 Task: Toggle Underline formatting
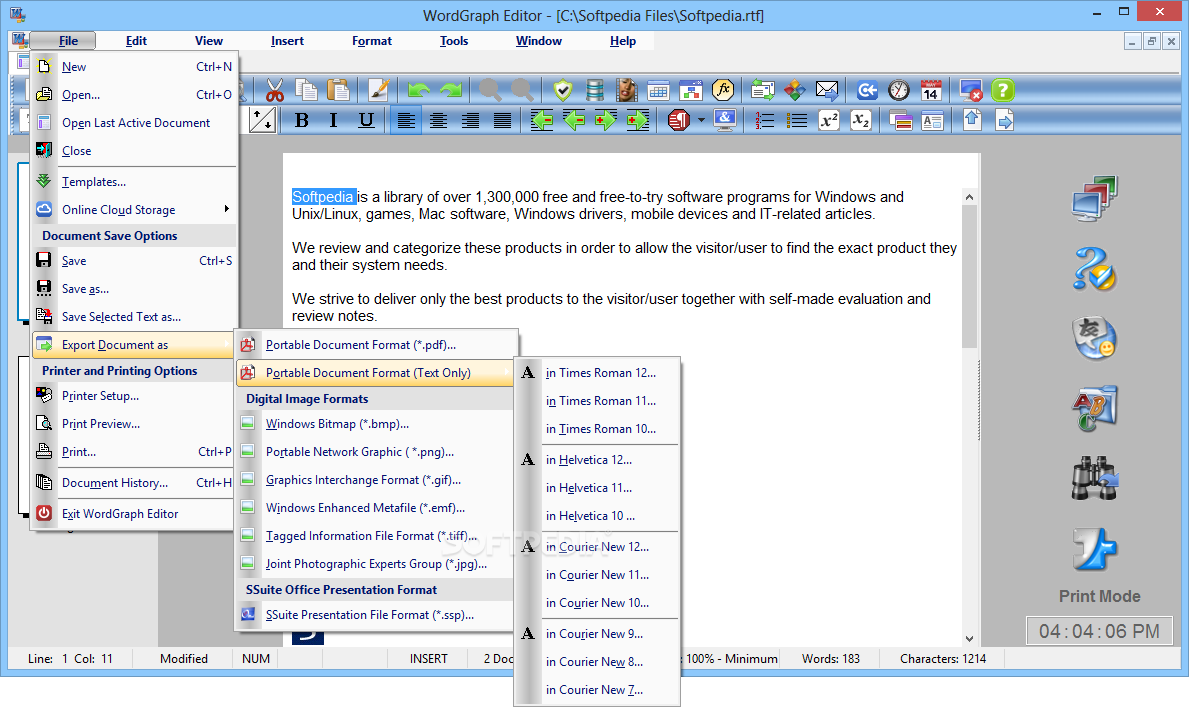[365, 120]
